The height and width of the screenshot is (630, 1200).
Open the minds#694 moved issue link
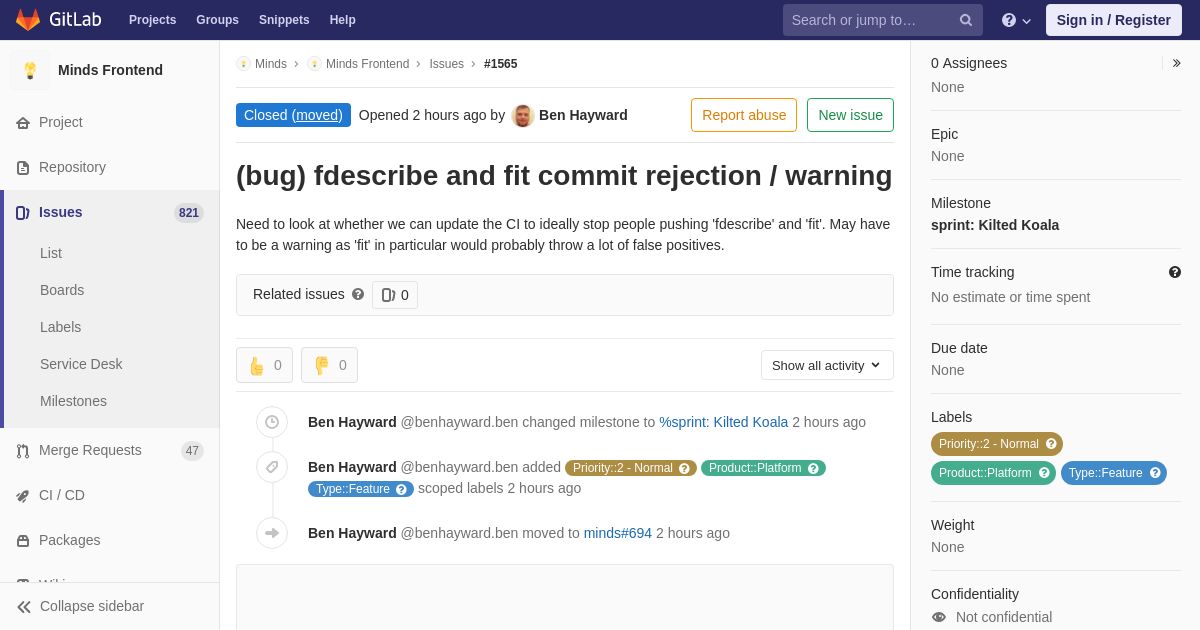pos(617,533)
